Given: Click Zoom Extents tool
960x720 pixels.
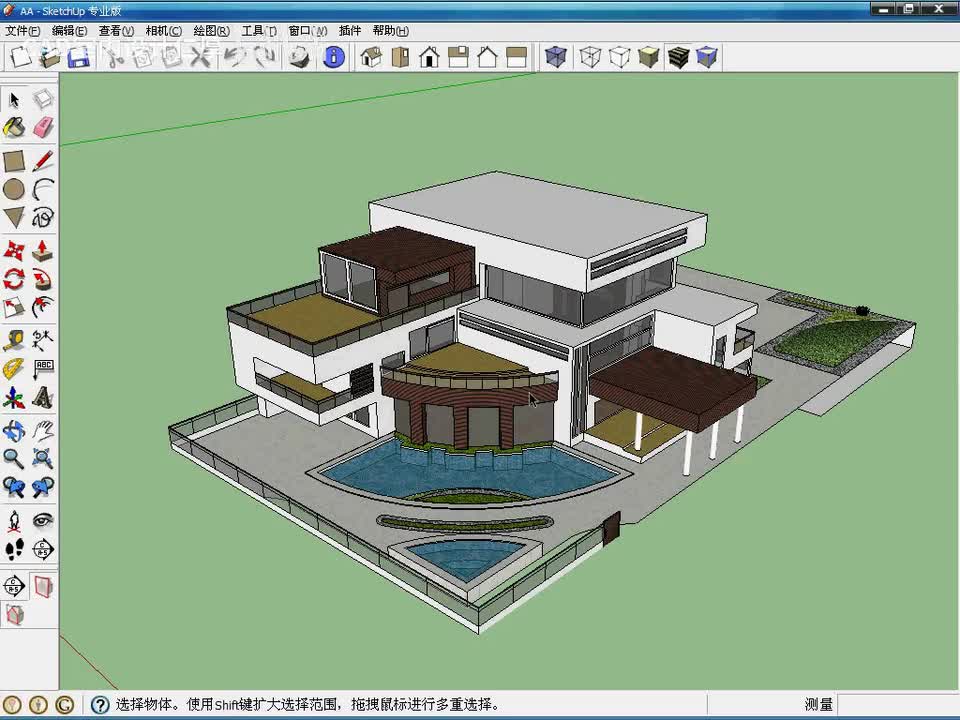Looking at the screenshot, I should click(x=43, y=459).
